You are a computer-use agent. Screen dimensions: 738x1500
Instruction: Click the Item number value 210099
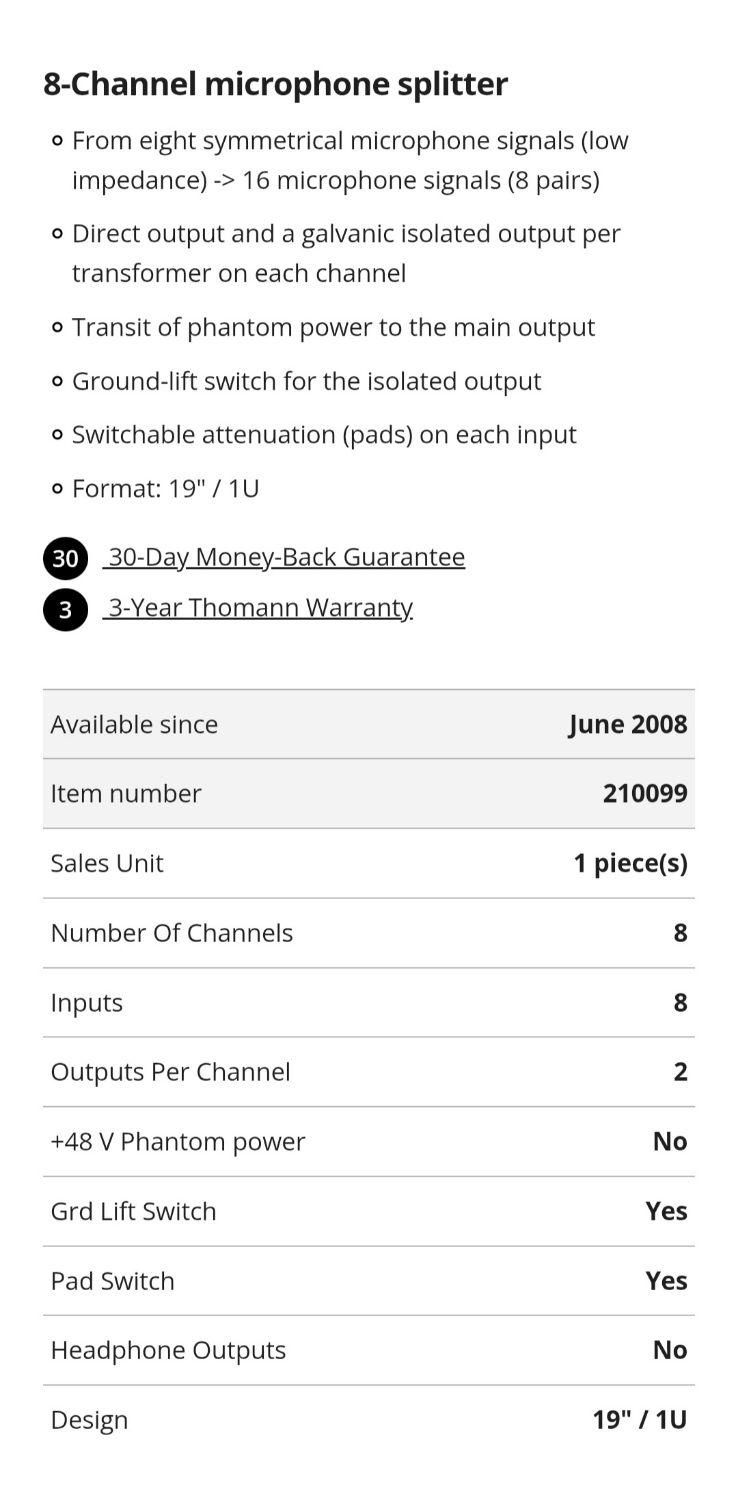coord(645,793)
